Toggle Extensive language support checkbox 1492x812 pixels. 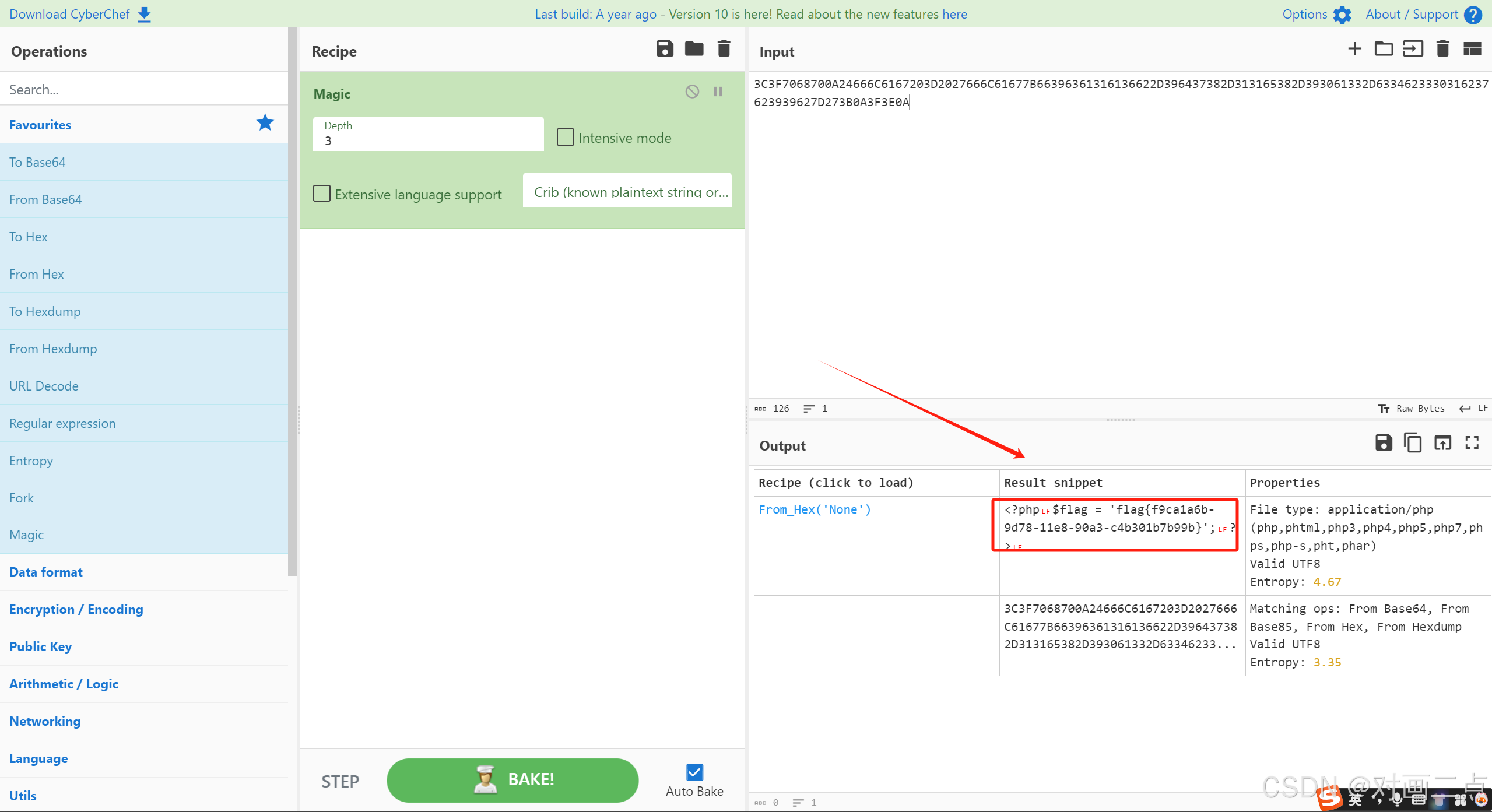click(322, 194)
